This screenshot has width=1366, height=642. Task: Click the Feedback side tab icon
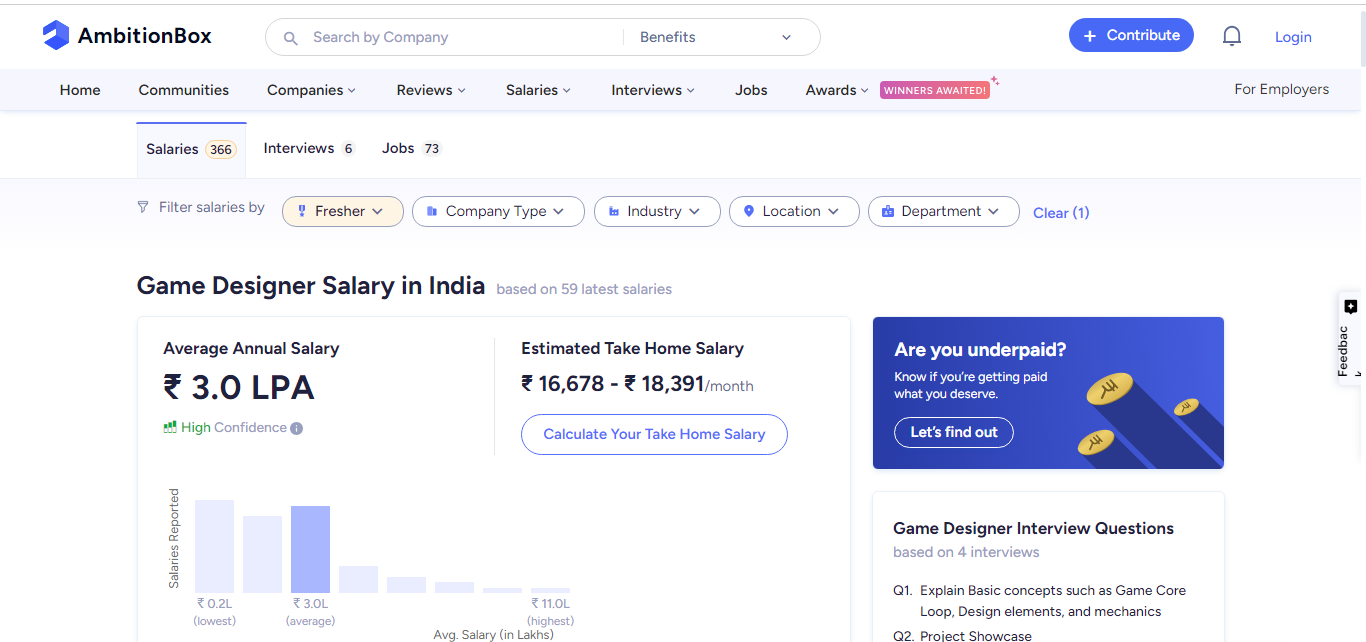pyautogui.click(x=1350, y=307)
